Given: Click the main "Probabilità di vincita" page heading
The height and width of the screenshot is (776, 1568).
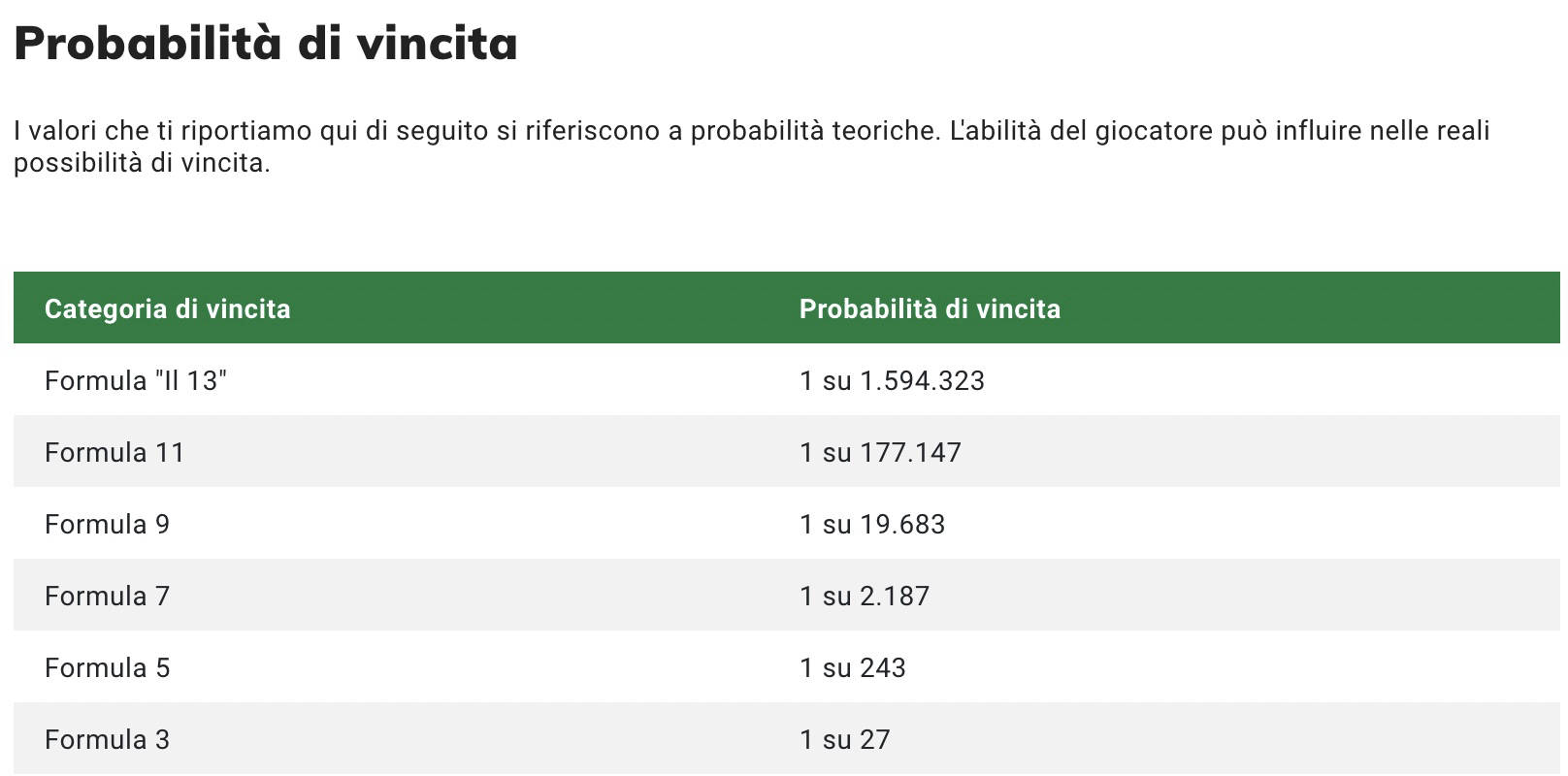Looking at the screenshot, I should click(x=265, y=44).
